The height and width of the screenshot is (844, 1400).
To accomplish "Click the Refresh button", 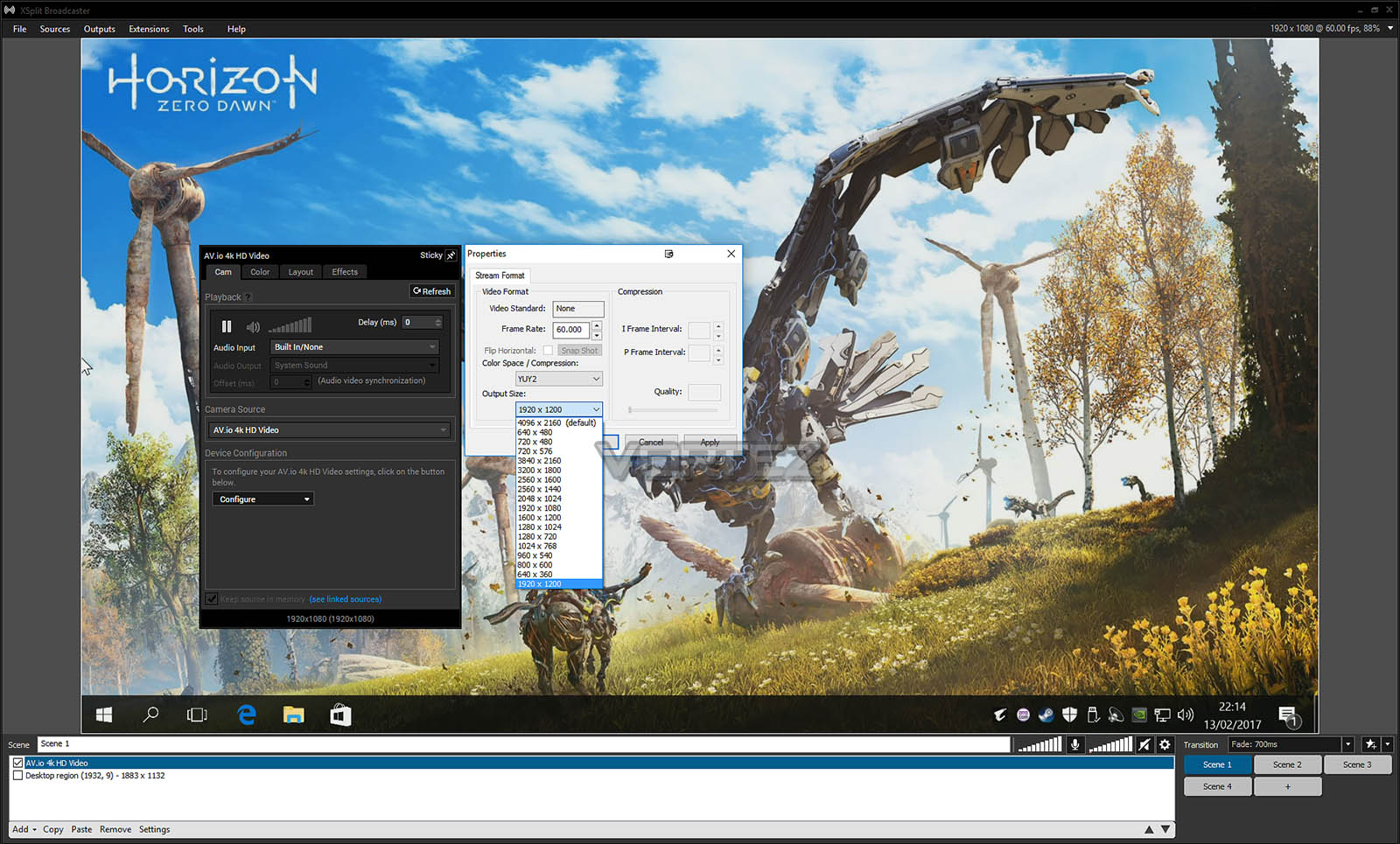I will coord(432,291).
